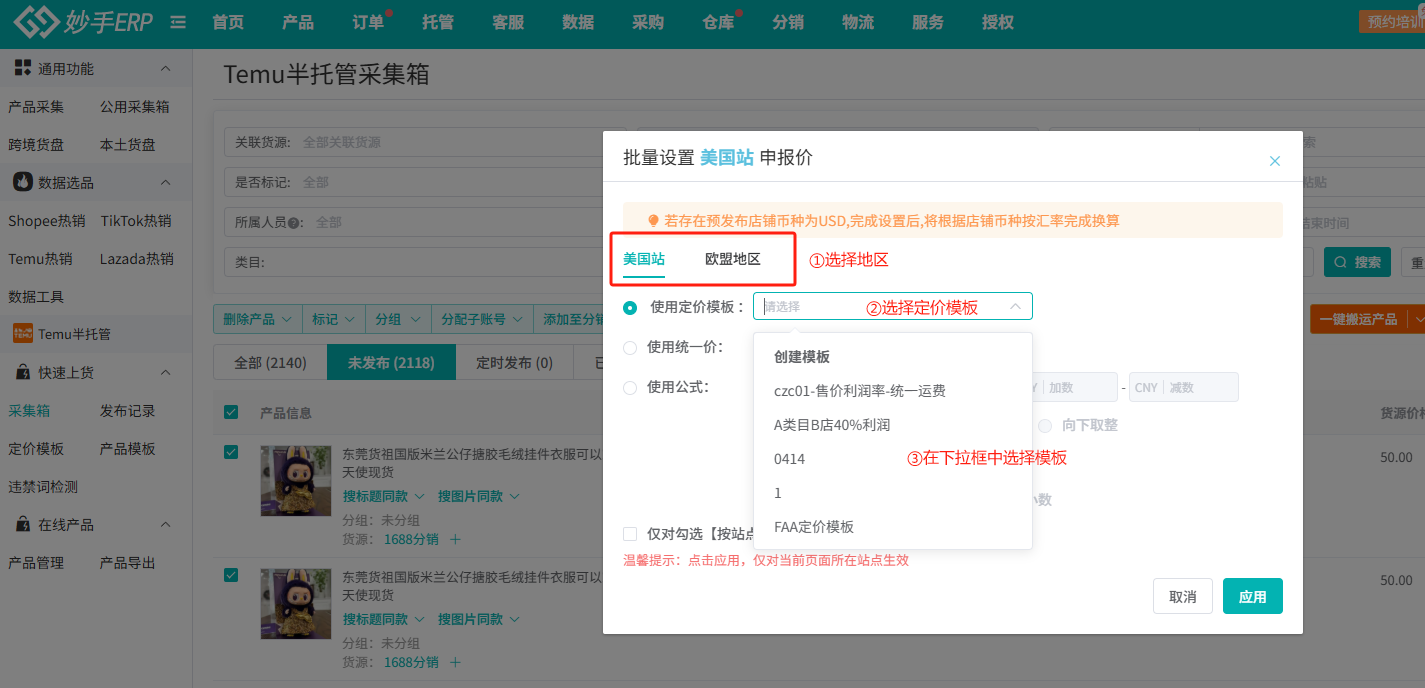Tick the 仅对勾选【按站点 checkbox

pyautogui.click(x=630, y=534)
